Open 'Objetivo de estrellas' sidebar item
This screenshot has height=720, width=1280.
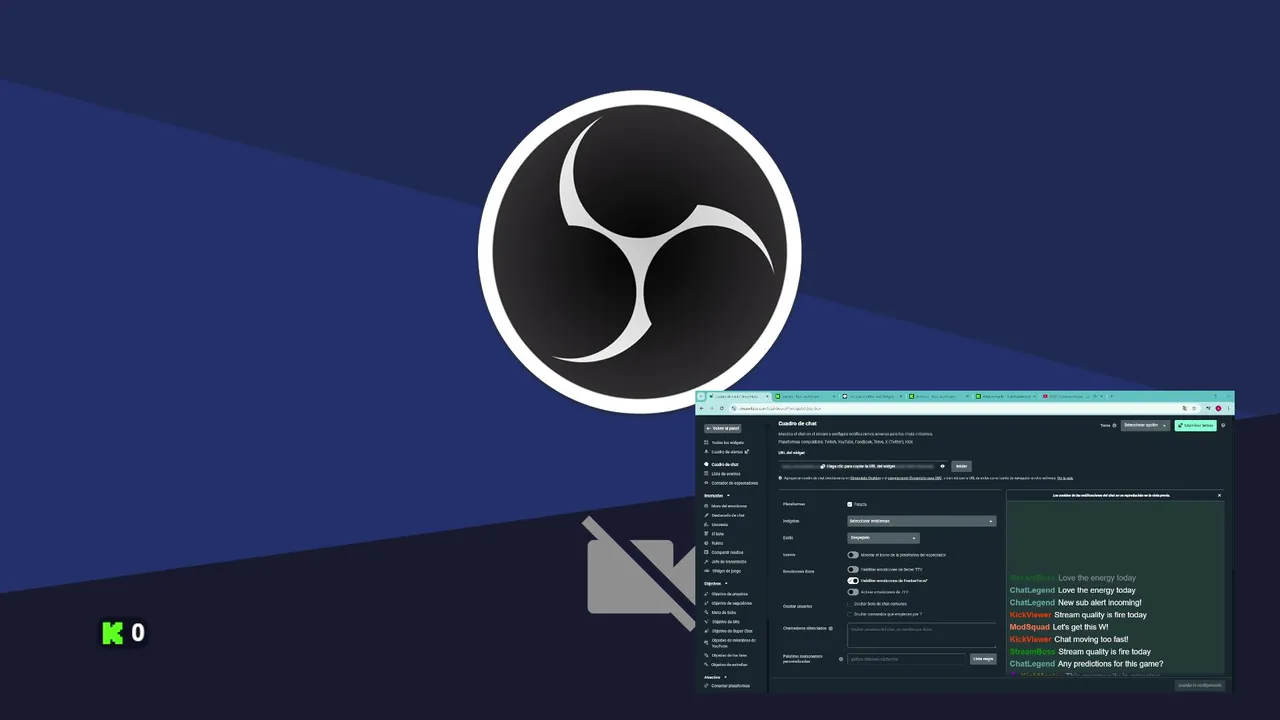[726, 665]
